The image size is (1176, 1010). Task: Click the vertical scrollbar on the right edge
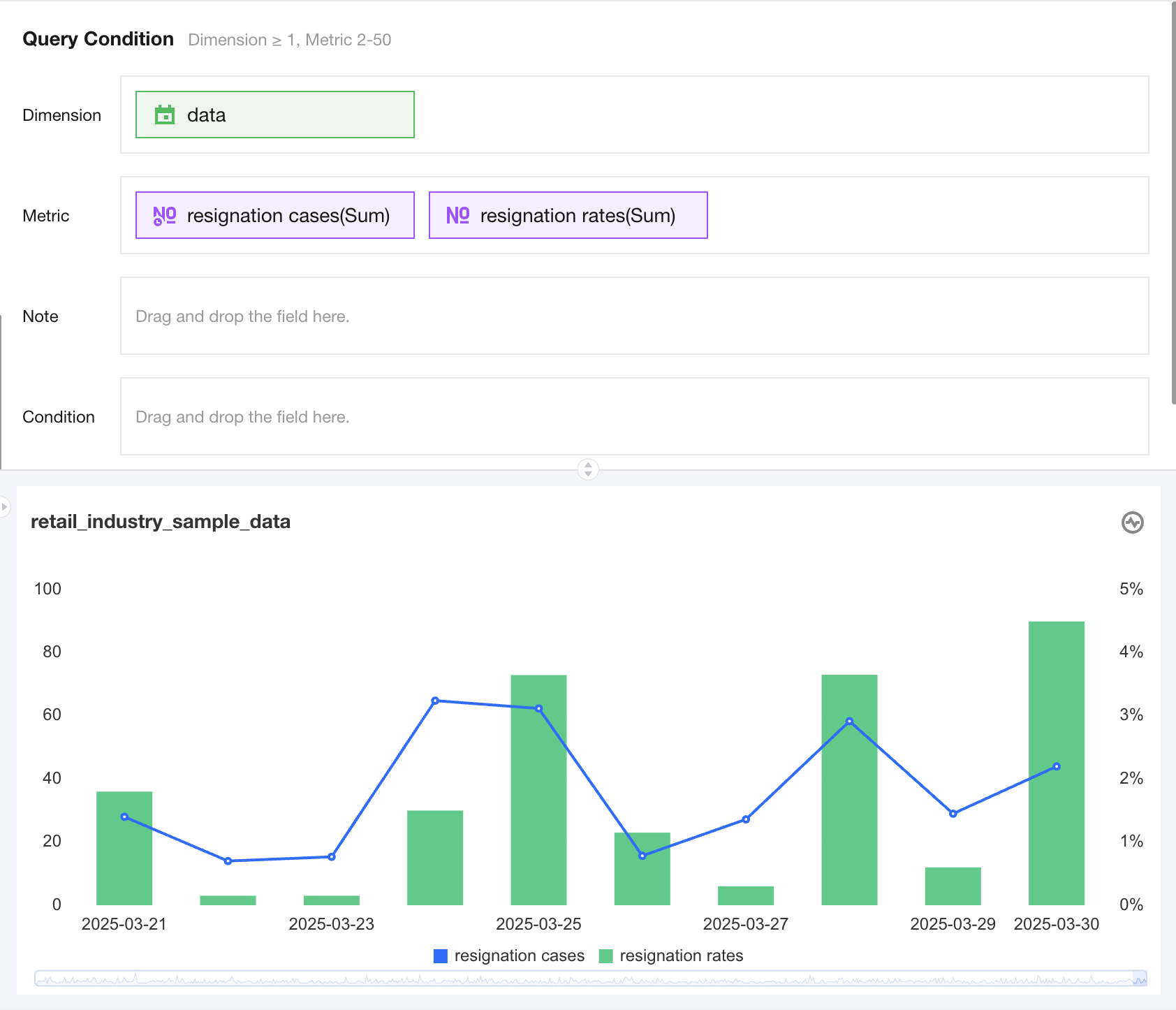(1173, 203)
